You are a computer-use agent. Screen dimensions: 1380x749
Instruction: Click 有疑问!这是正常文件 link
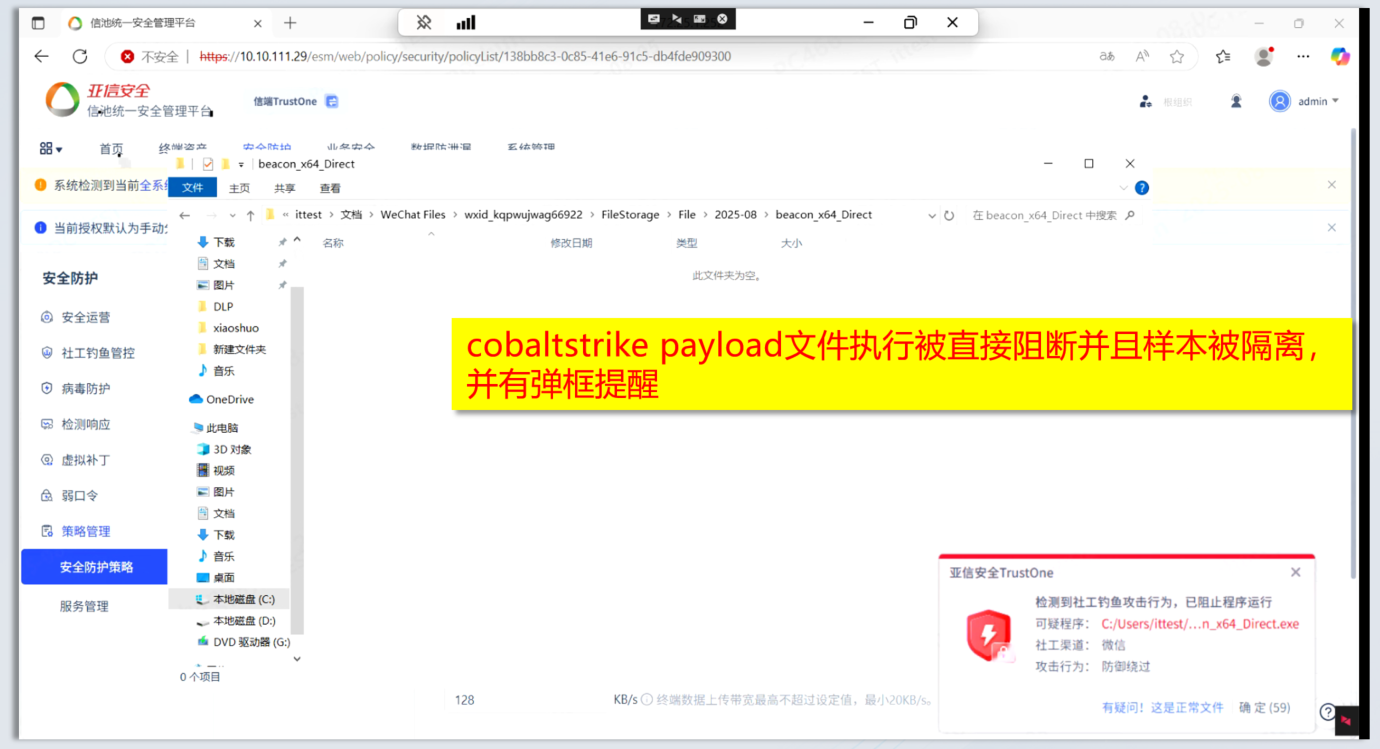pyautogui.click(x=1162, y=707)
